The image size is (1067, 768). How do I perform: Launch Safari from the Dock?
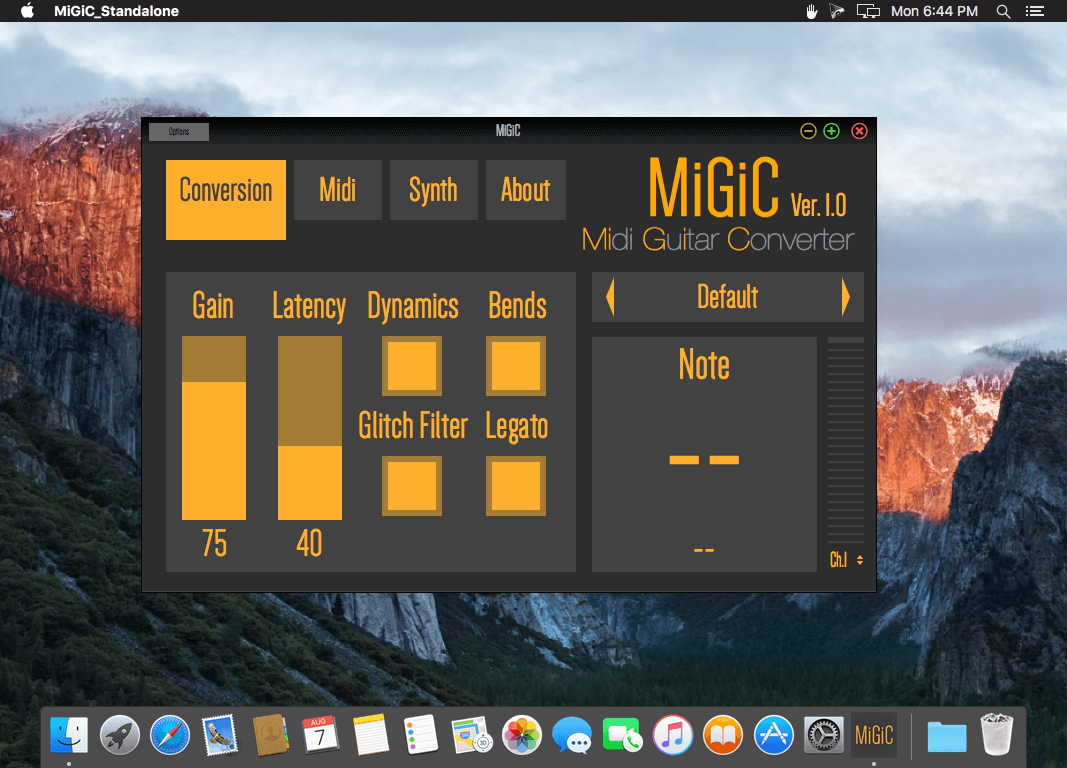[170, 735]
